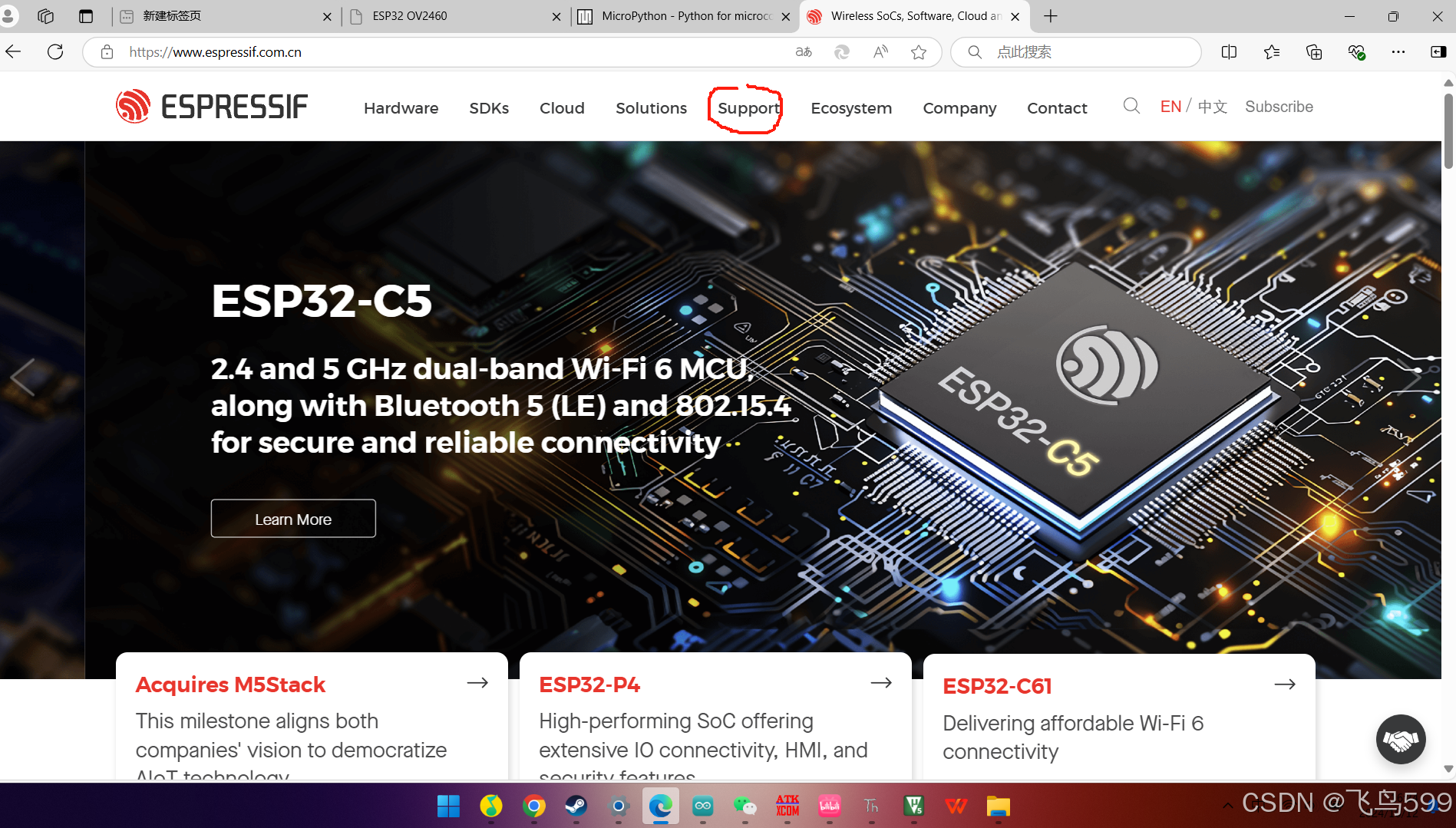
Task: Open ESP32-P4 card title
Action: coord(589,685)
